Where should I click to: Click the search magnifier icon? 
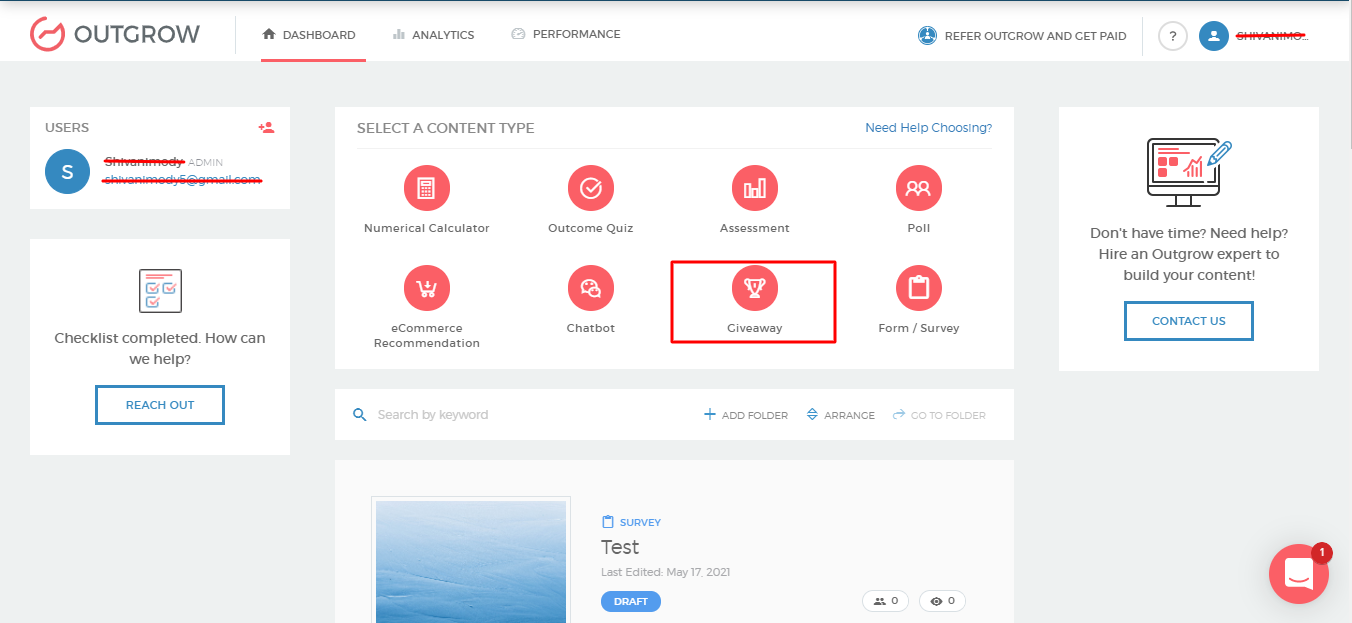[x=360, y=415]
